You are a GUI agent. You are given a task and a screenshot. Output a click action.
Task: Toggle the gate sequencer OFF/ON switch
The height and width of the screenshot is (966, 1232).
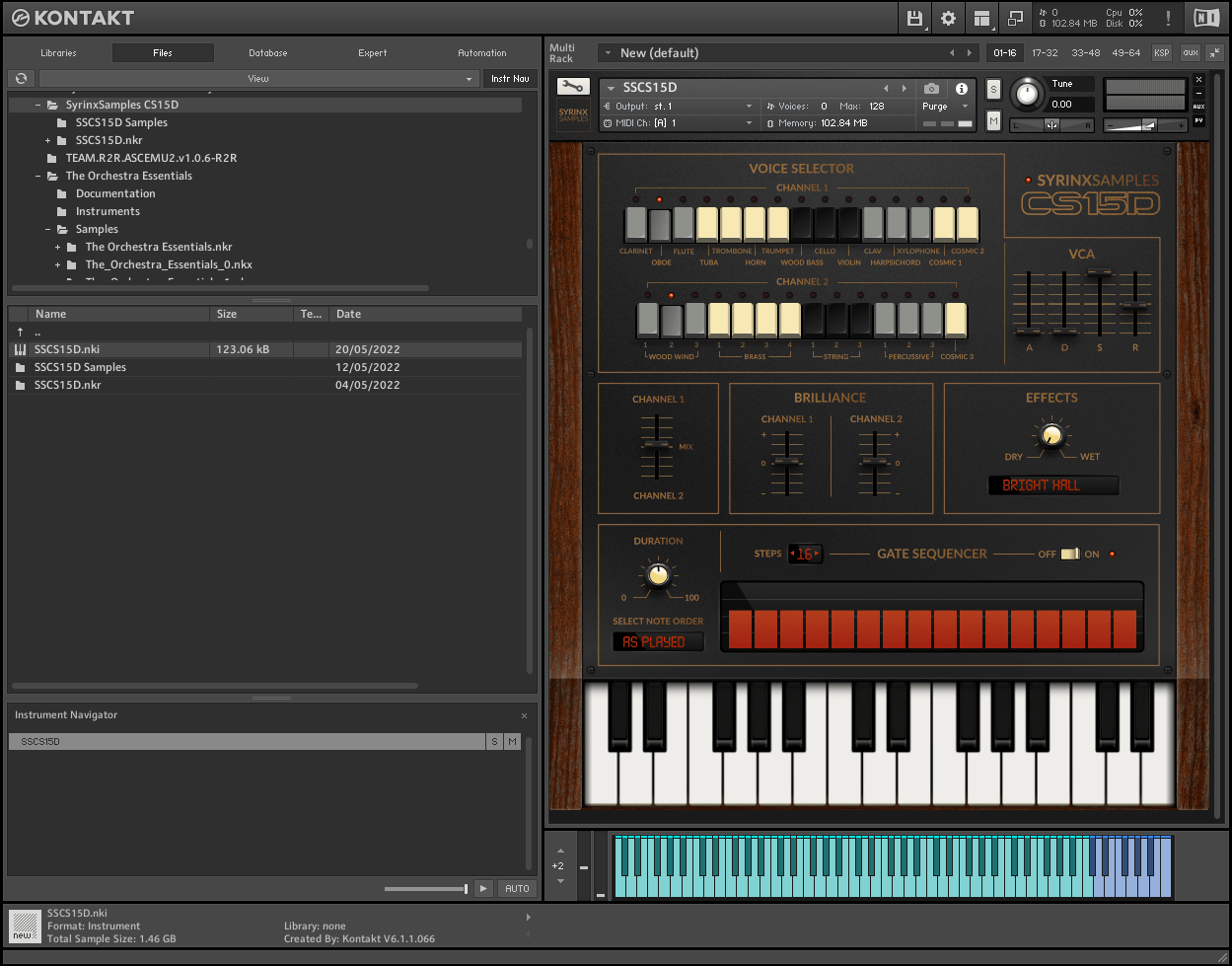[x=1070, y=554]
